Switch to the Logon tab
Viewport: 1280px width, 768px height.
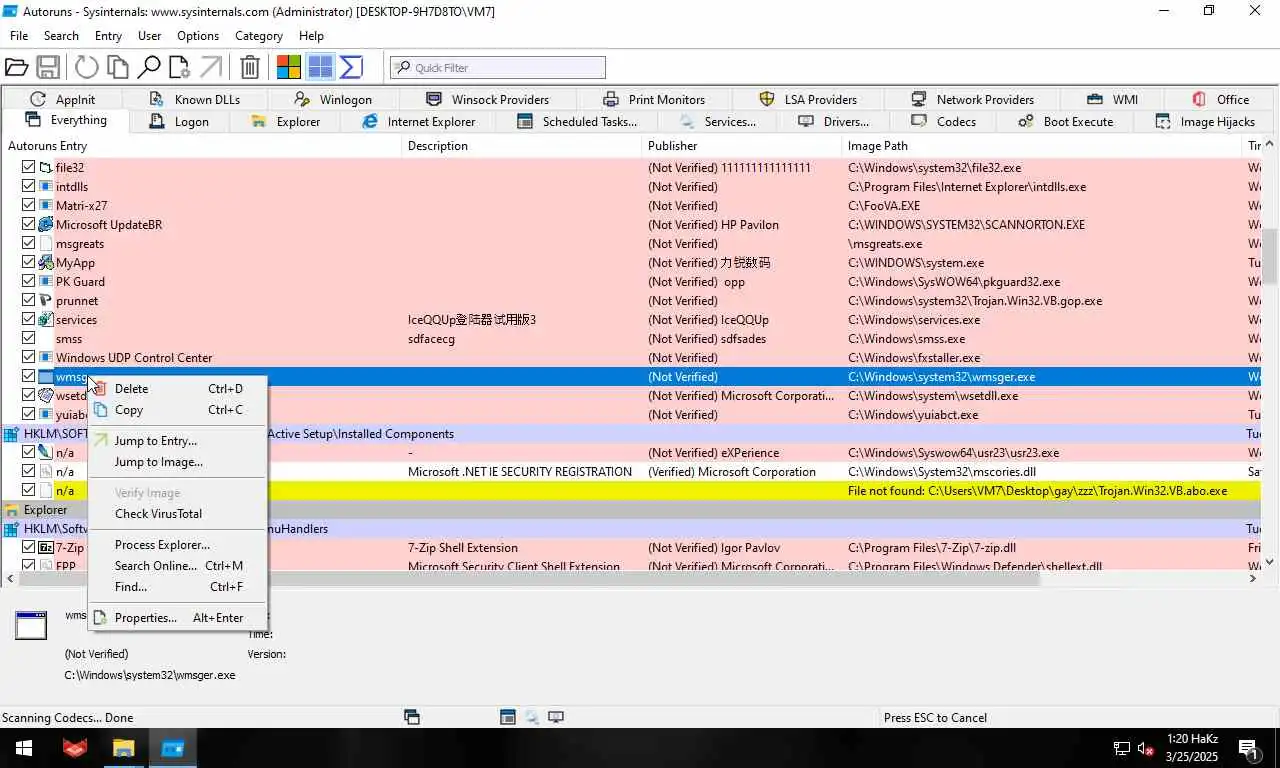tap(179, 122)
